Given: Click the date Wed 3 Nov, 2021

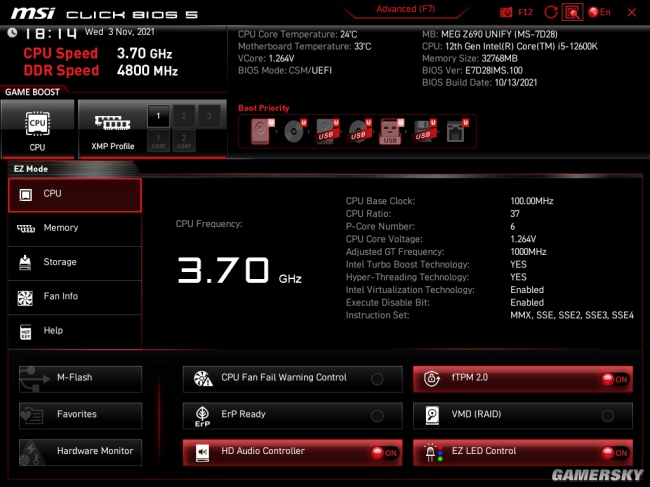Looking at the screenshot, I should [120, 32].
